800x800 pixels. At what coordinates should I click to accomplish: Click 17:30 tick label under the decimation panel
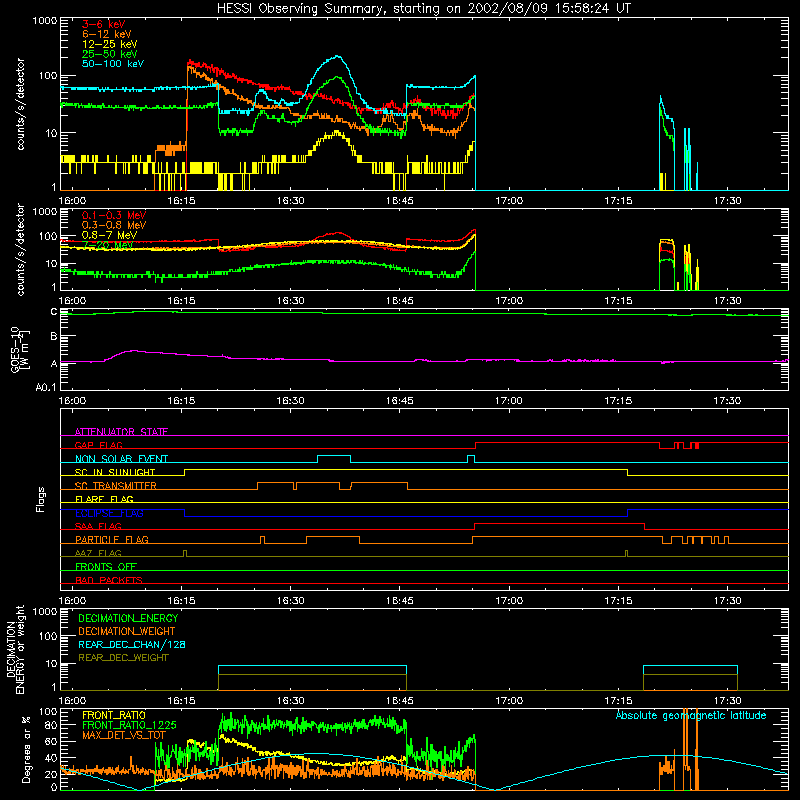coord(727,701)
